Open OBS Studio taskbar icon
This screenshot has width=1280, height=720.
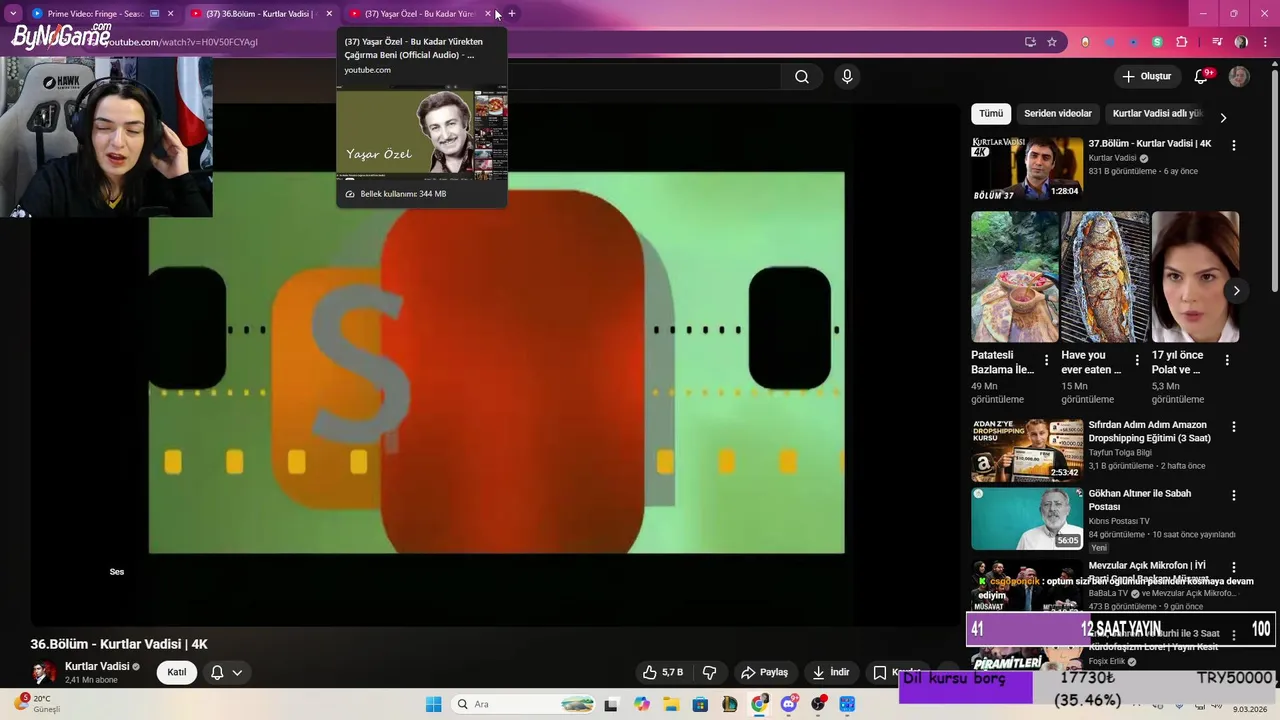(x=819, y=704)
